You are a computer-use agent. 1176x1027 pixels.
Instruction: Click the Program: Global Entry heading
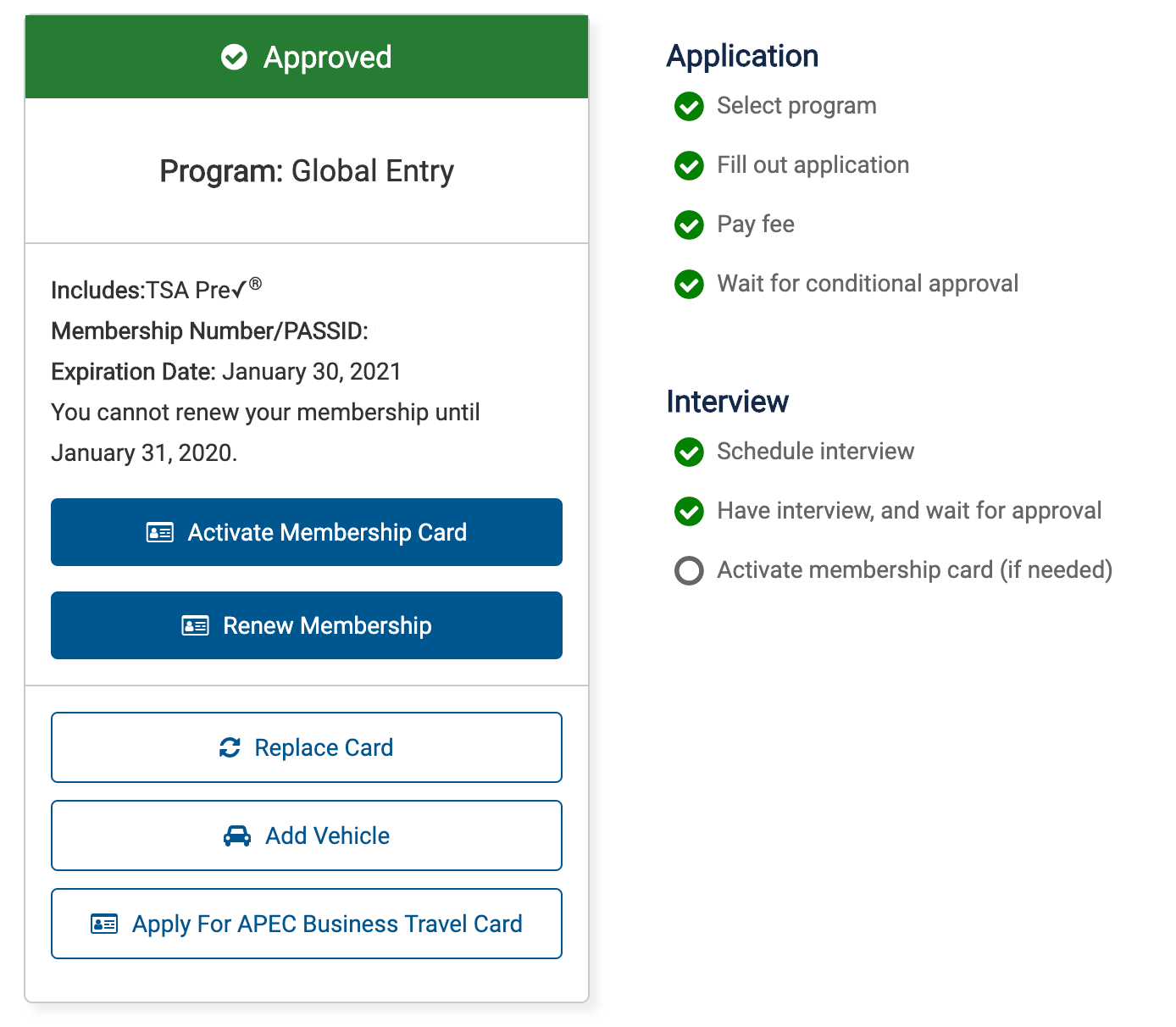(307, 171)
